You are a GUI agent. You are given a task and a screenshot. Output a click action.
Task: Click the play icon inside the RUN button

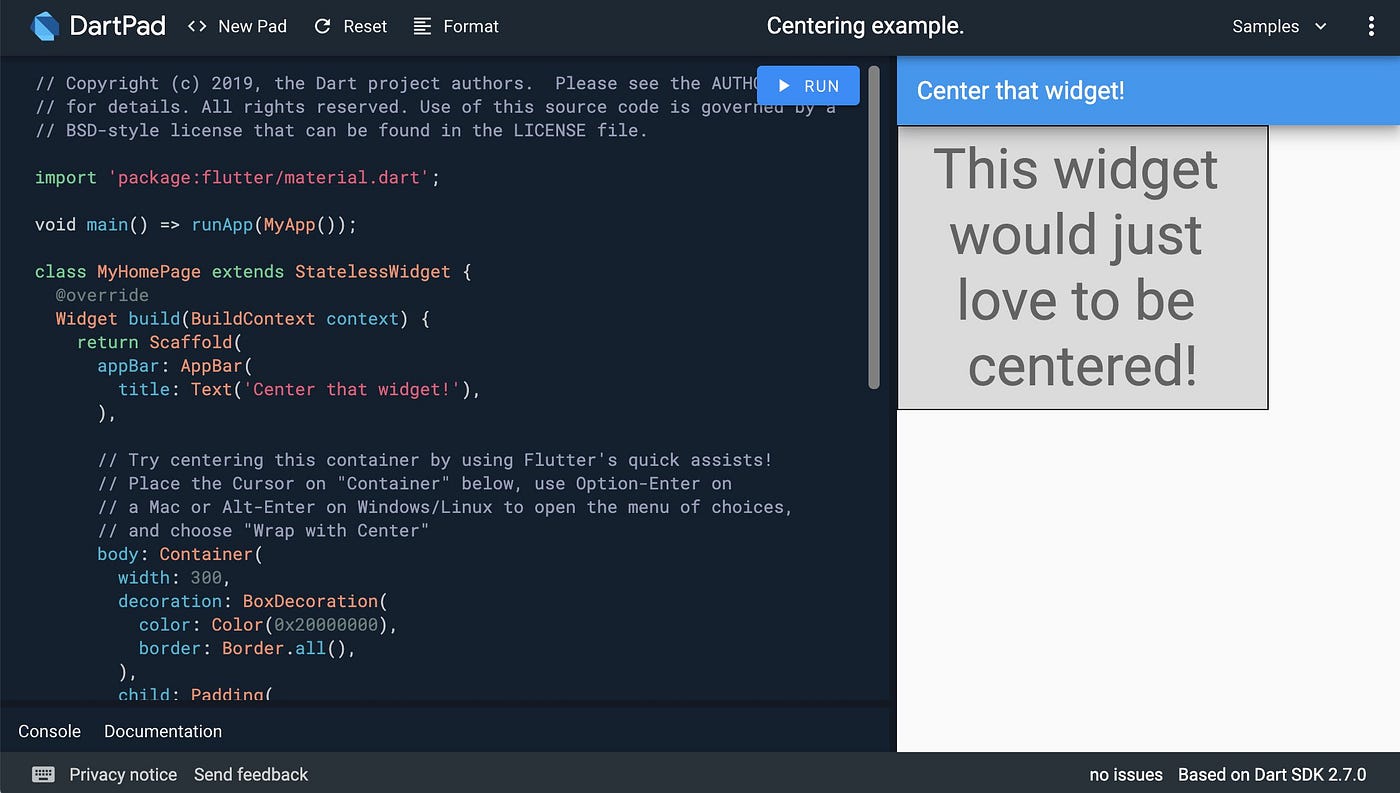[x=786, y=86]
